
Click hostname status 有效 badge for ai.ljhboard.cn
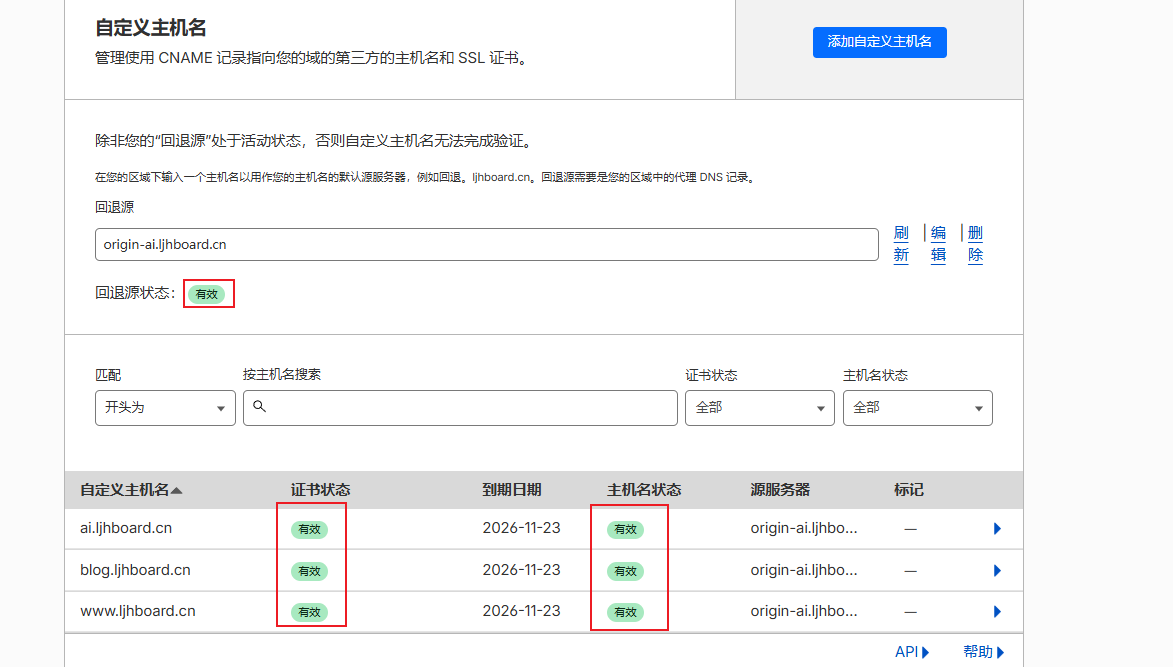pyautogui.click(x=625, y=529)
